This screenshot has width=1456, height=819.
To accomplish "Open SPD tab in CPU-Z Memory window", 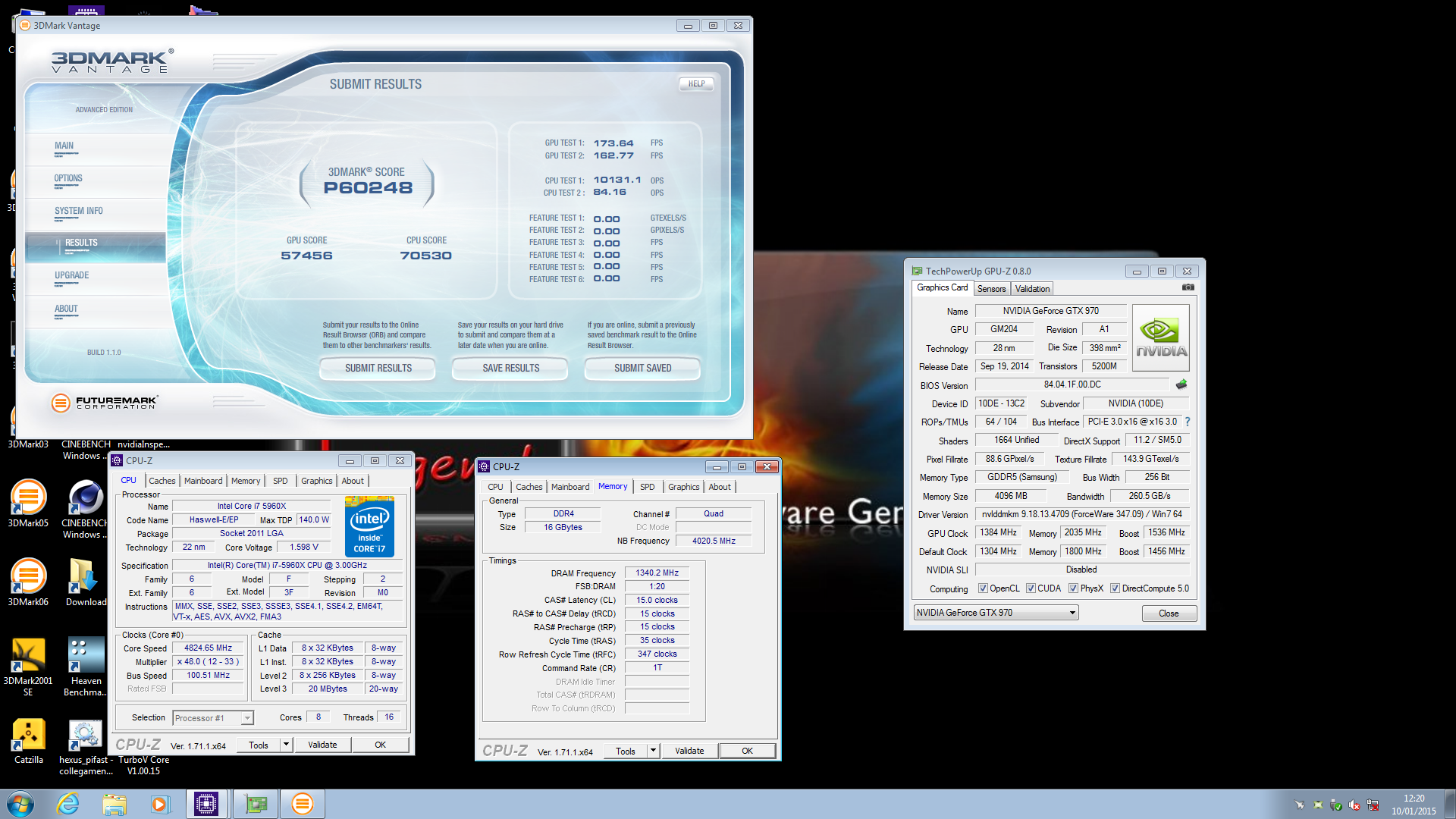I will [647, 487].
